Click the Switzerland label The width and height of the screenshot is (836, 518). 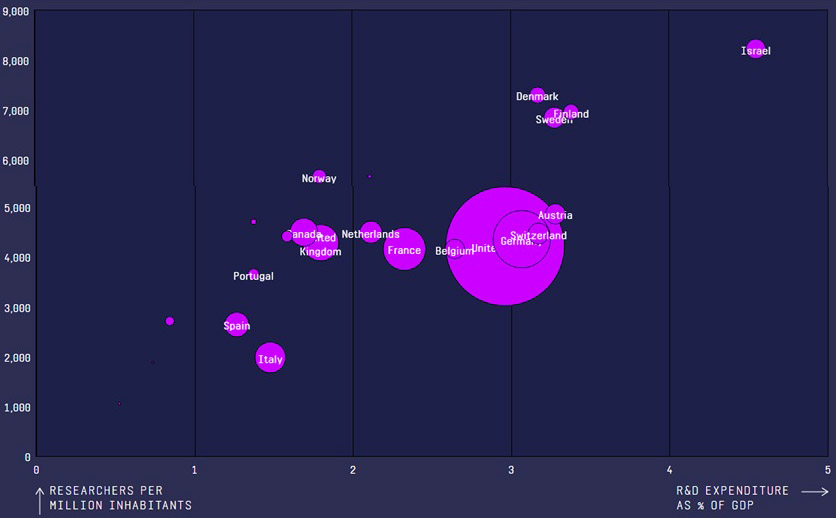(x=539, y=236)
